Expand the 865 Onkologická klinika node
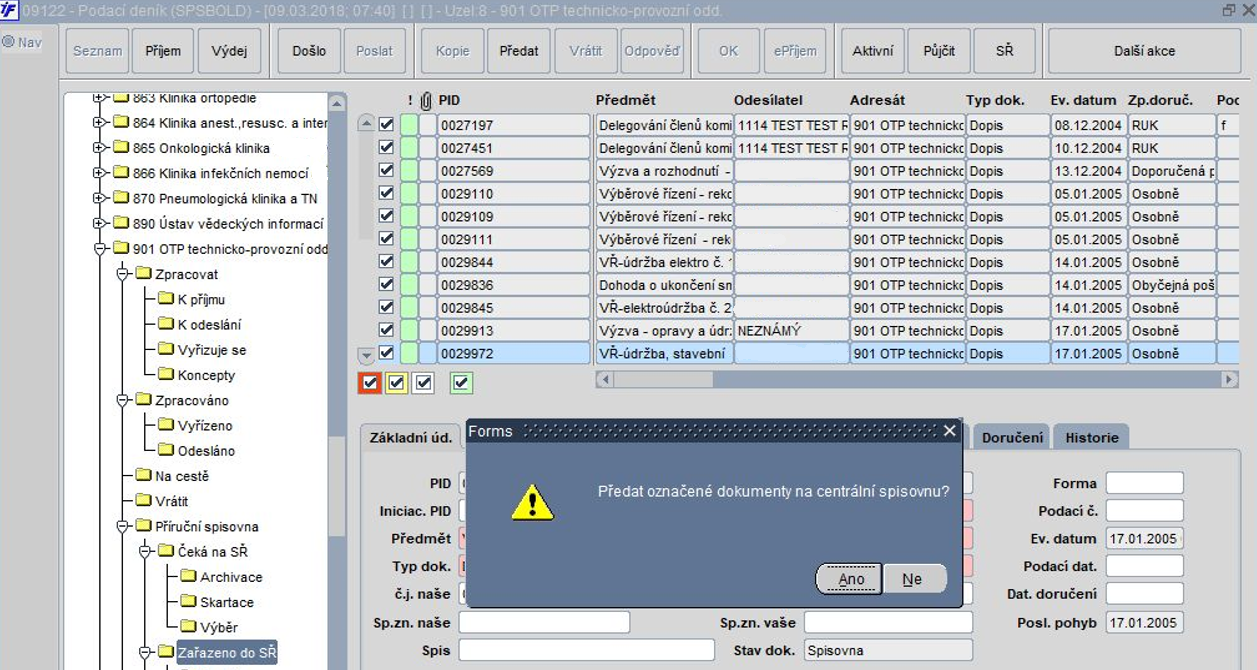Screen dimensions: 1257x670 pos(99,148)
